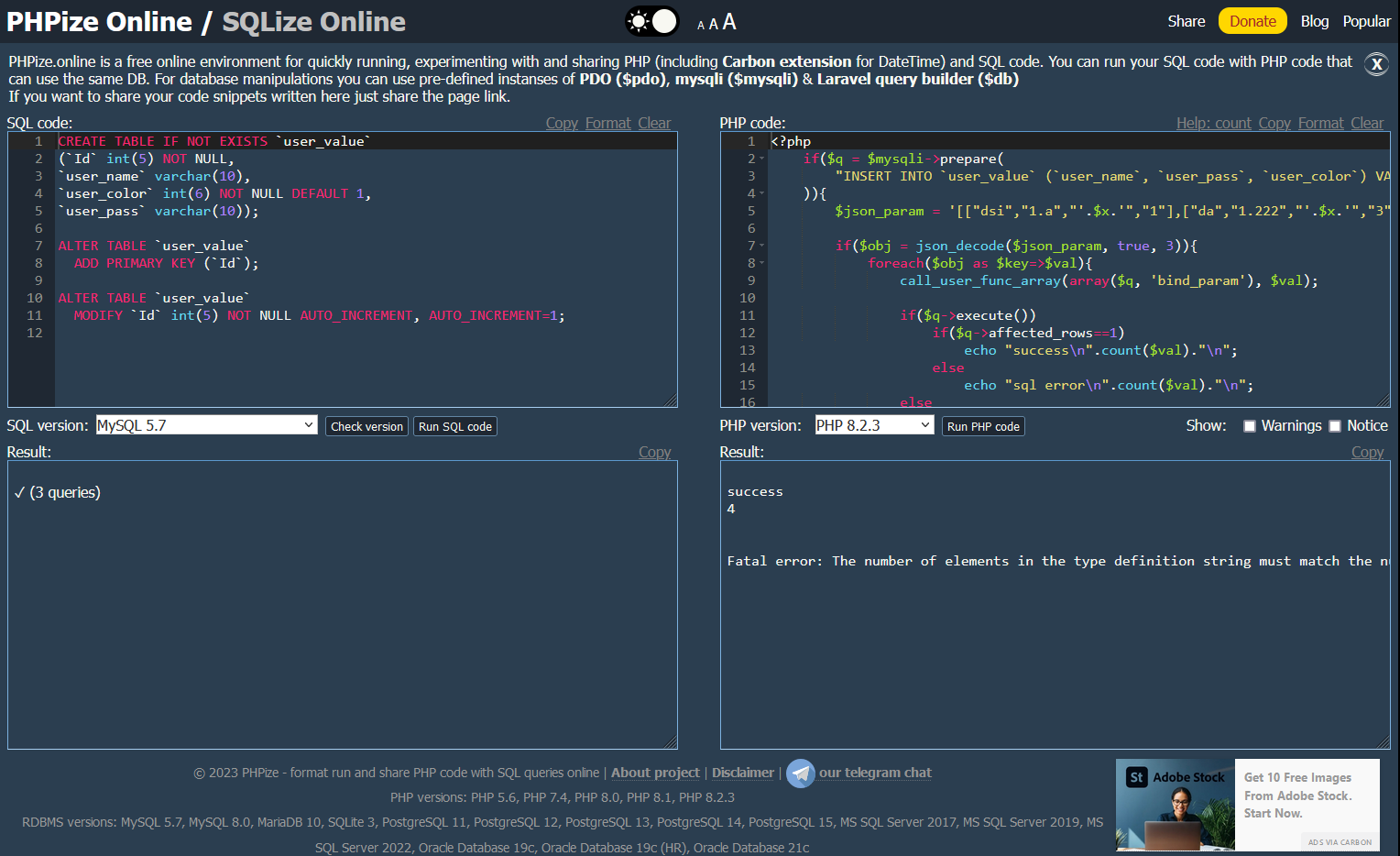Click inside the SQL code editor
Viewport: 1400px width, 856px height.
[x=343, y=269]
